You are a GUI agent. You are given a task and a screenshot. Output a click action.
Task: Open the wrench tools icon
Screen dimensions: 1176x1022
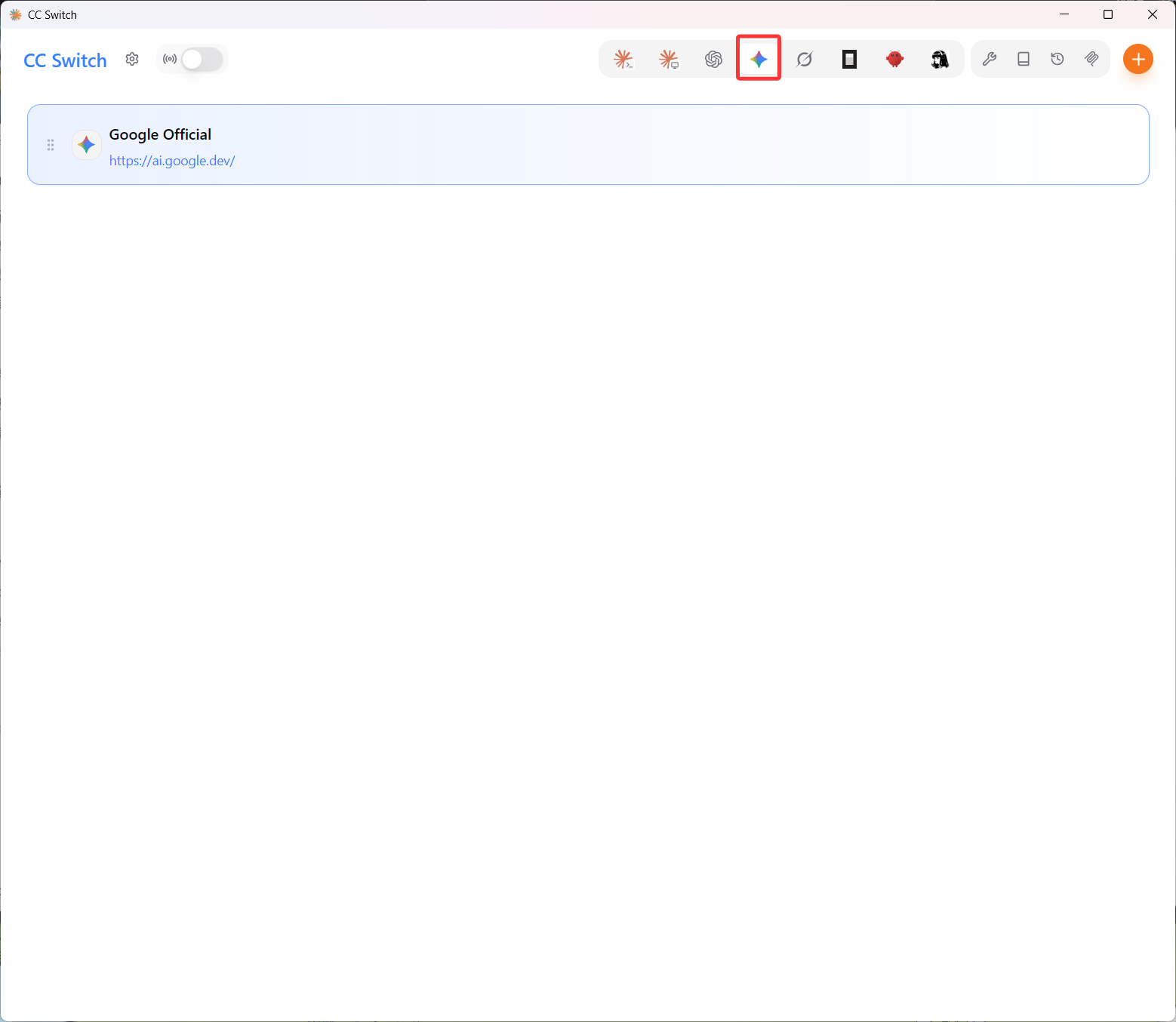click(x=990, y=59)
